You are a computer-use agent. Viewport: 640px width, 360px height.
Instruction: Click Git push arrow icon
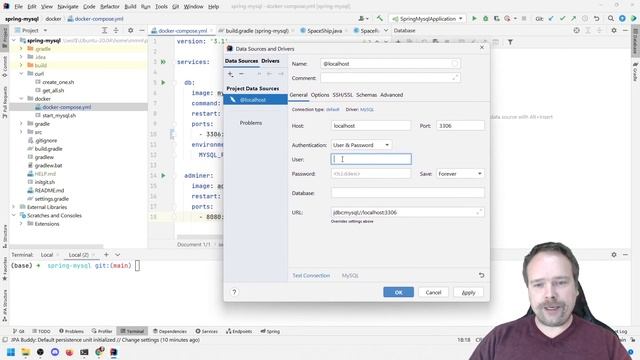tap(573, 19)
